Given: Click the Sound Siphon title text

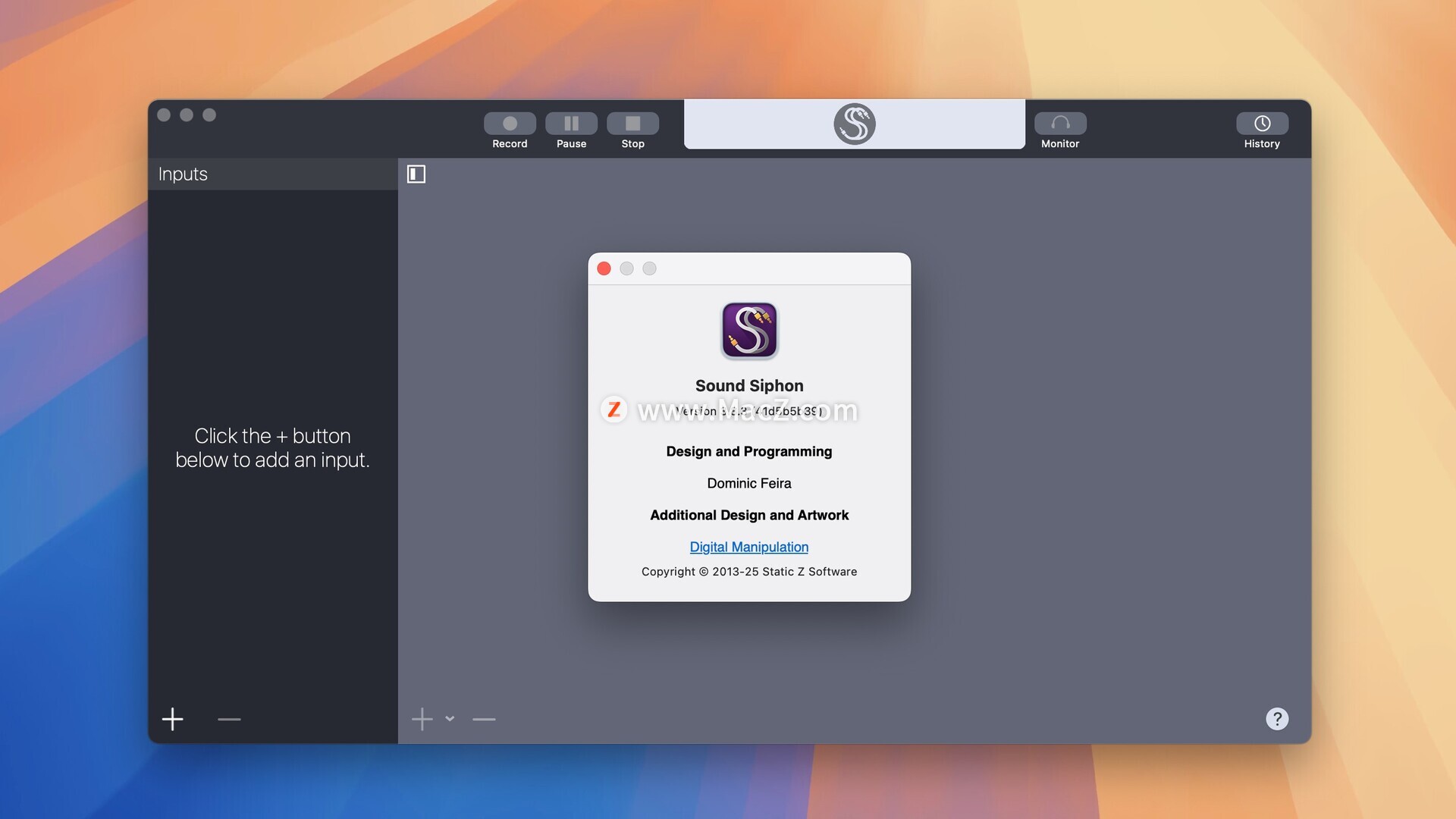Looking at the screenshot, I should click(749, 385).
